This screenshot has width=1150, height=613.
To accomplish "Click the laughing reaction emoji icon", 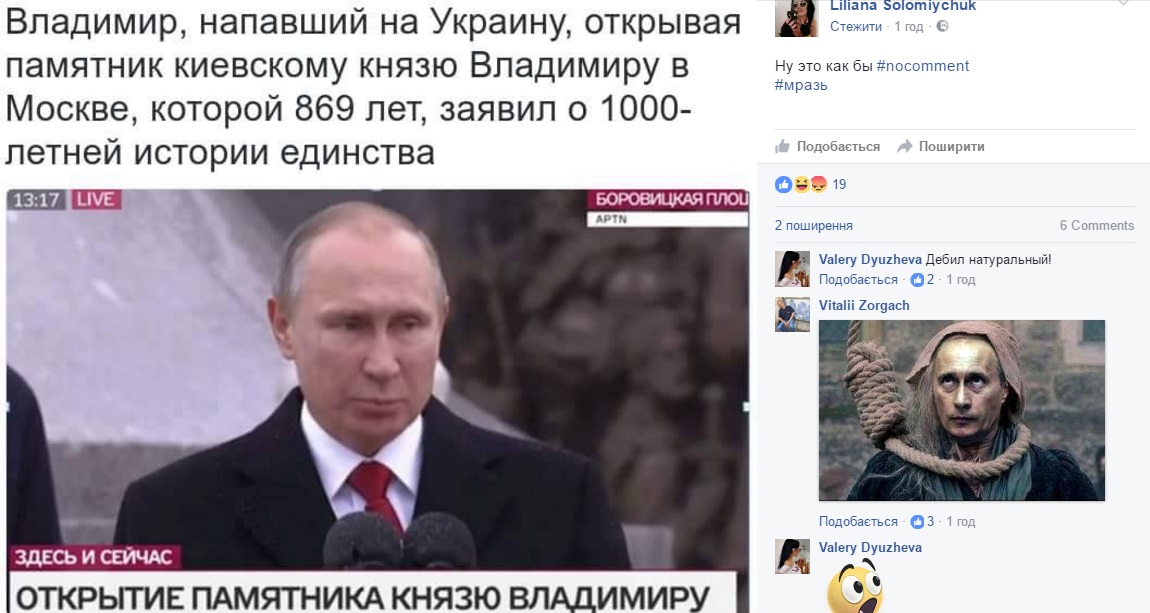I will [801, 184].
